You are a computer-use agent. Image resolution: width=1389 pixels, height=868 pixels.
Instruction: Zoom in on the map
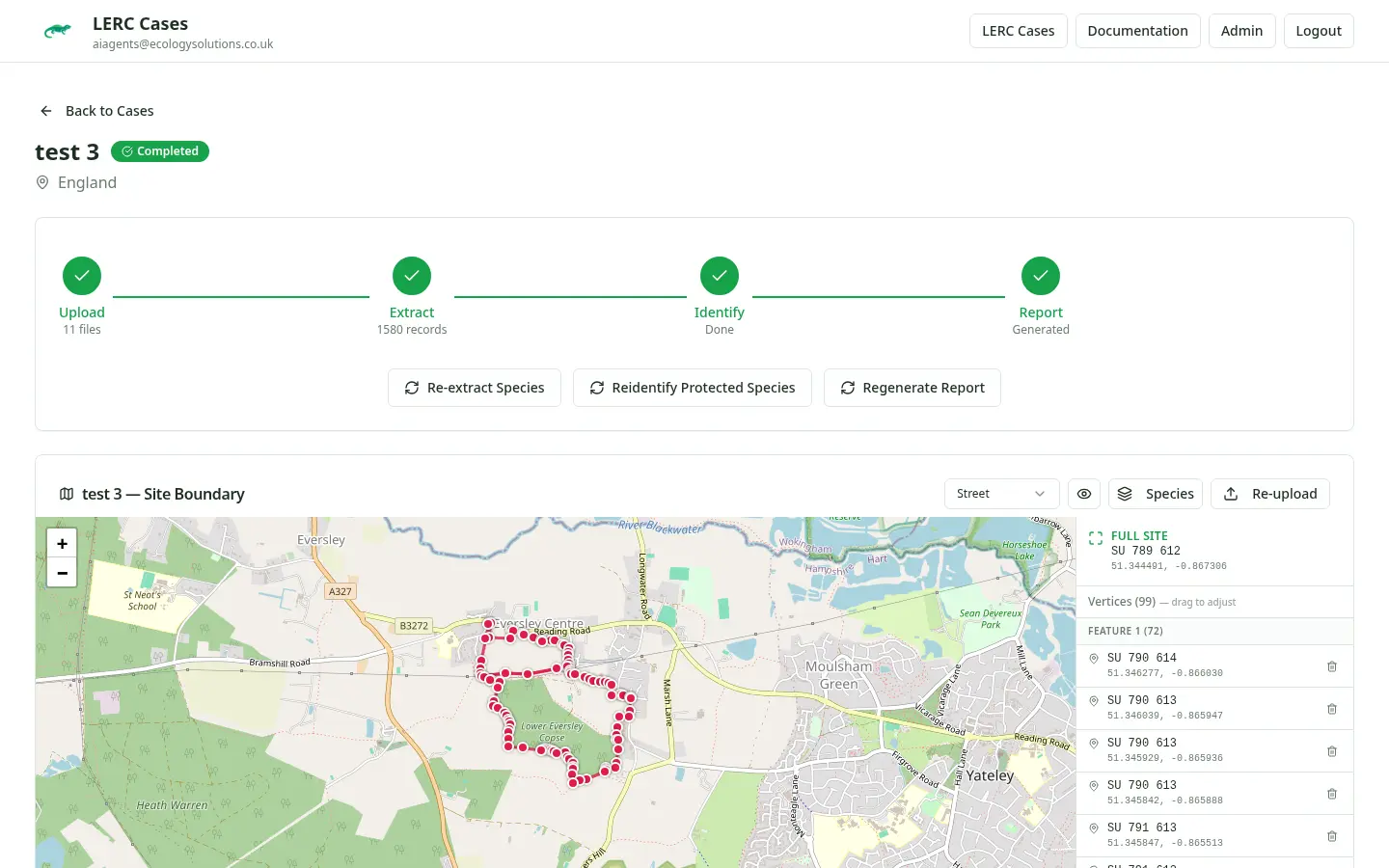pyautogui.click(x=62, y=543)
